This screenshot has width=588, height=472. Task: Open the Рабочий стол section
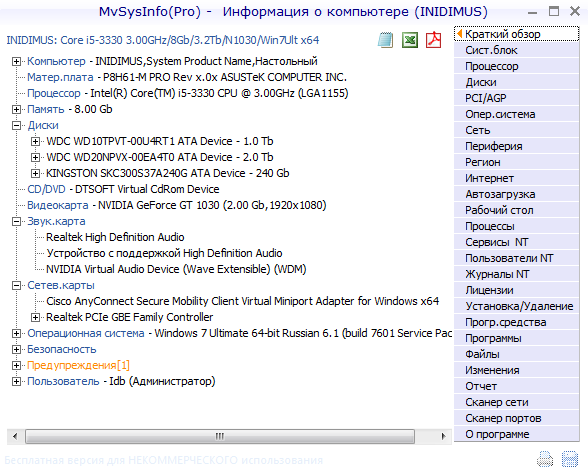[516, 210]
